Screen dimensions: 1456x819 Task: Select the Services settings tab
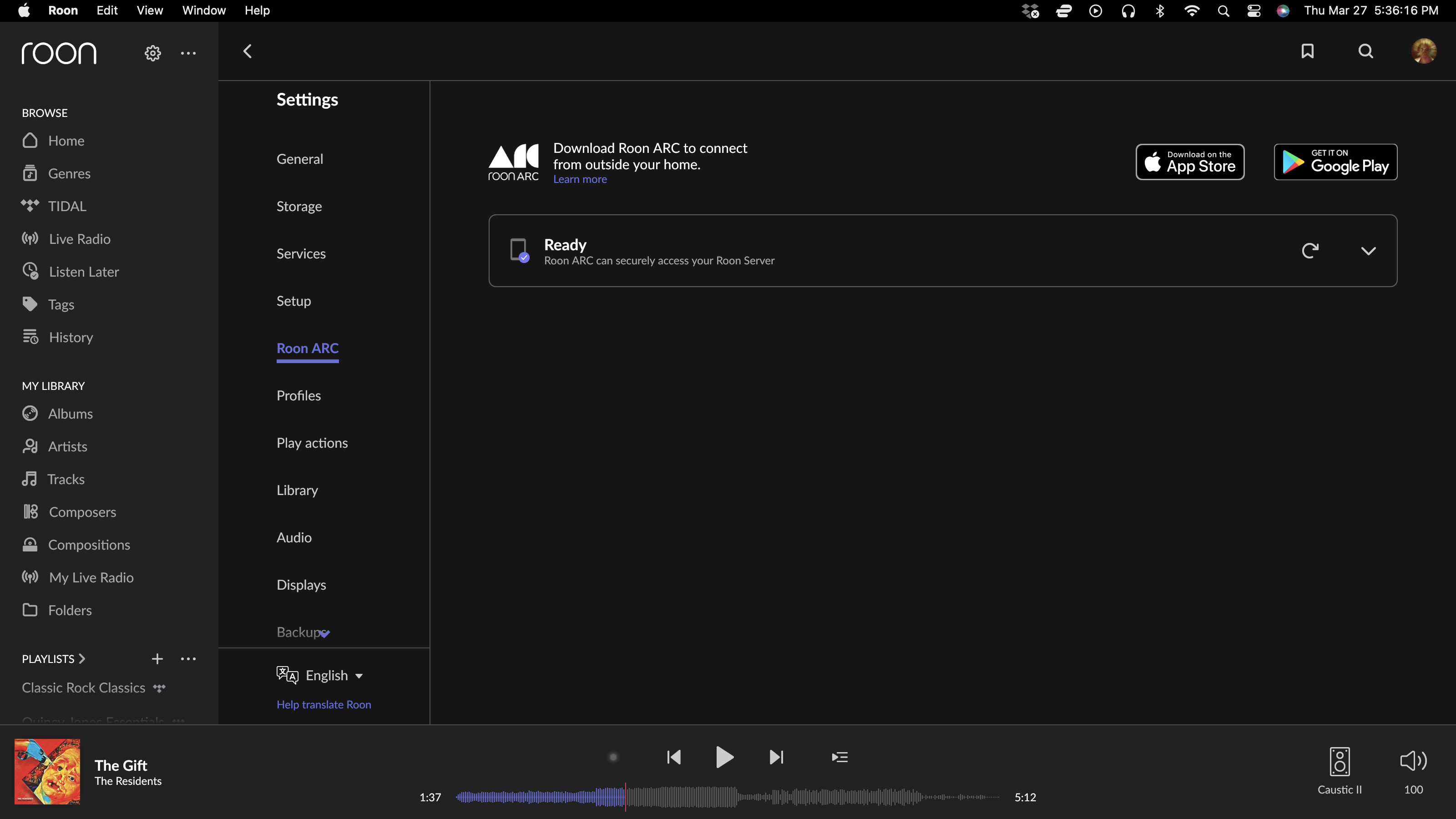tap(301, 254)
